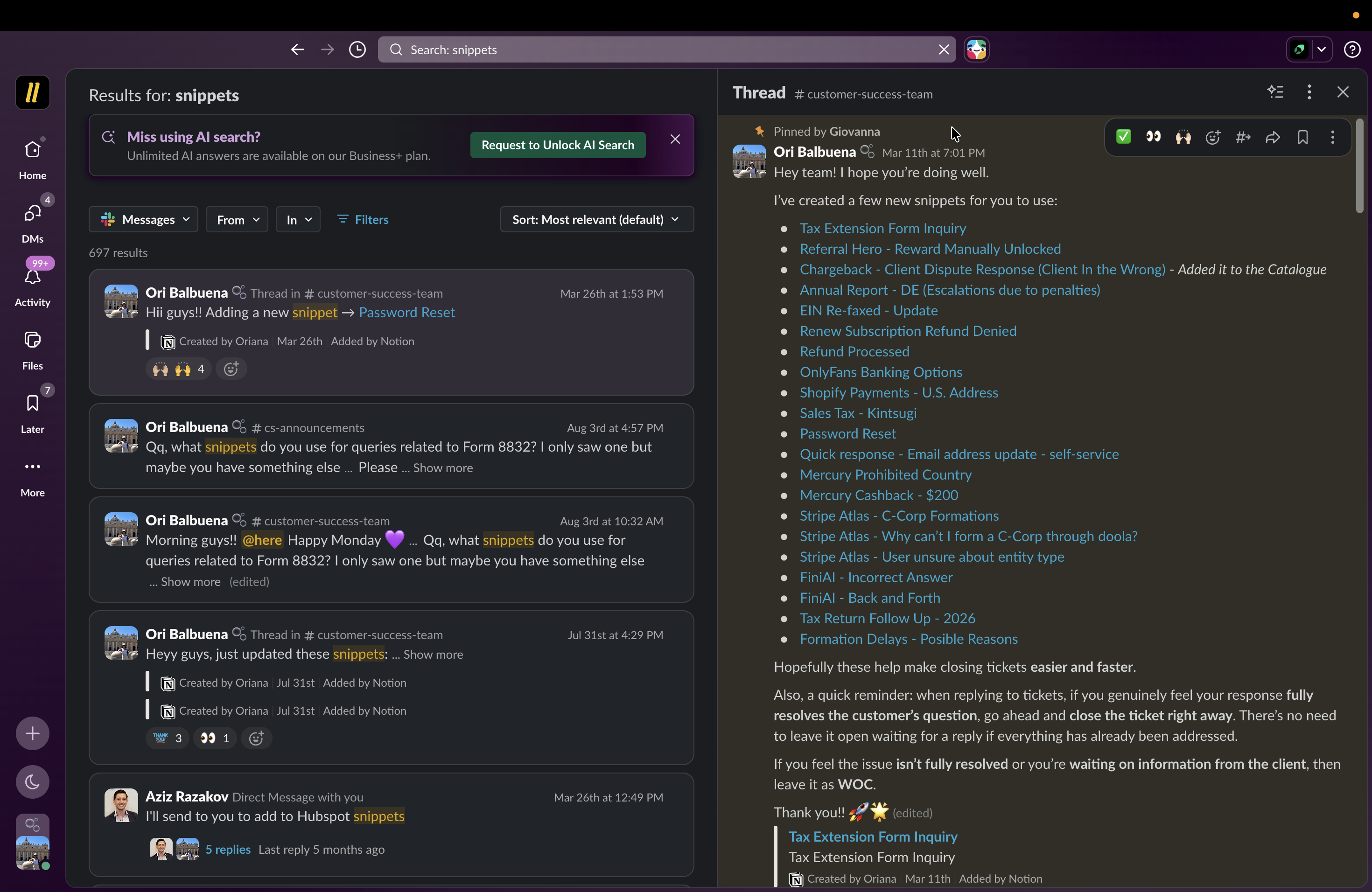Screen dimensions: 1372x892
Task: Open EIN Re-faxed - Update link
Action: tap(868, 311)
